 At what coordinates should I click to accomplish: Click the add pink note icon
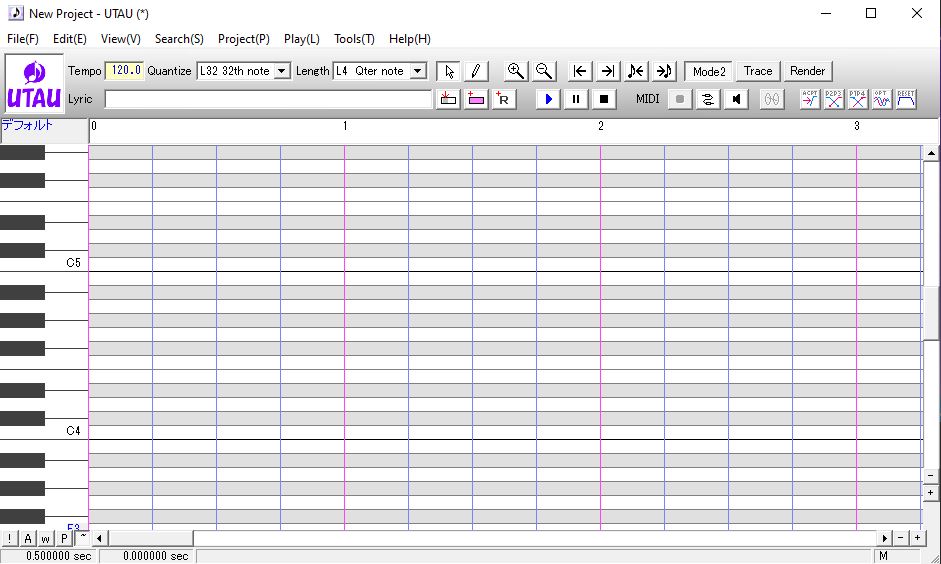click(476, 99)
